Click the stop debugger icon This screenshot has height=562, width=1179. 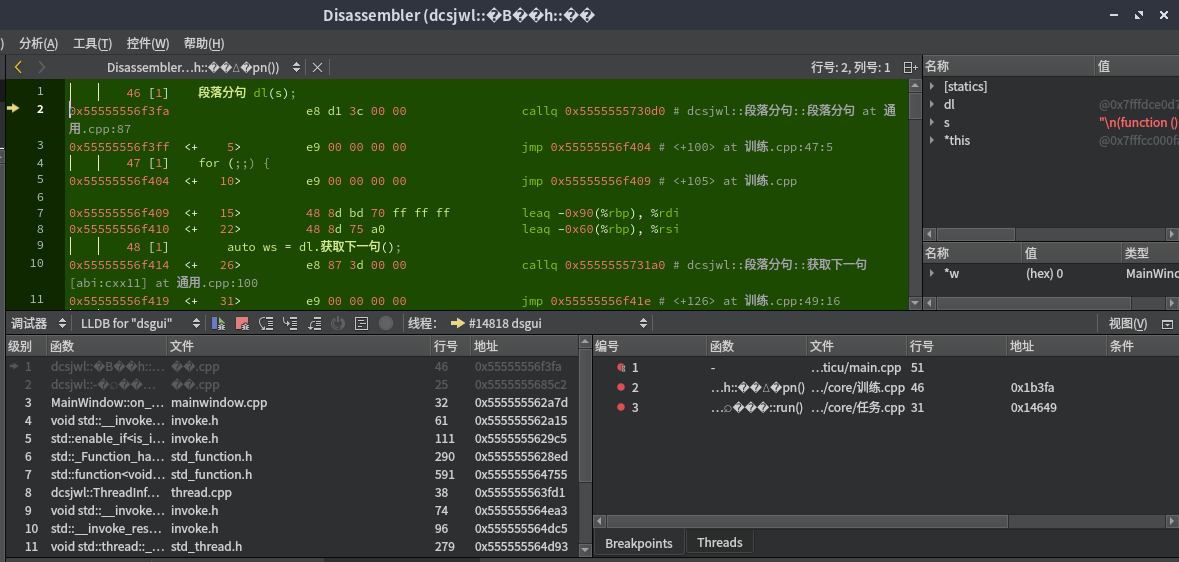point(242,324)
